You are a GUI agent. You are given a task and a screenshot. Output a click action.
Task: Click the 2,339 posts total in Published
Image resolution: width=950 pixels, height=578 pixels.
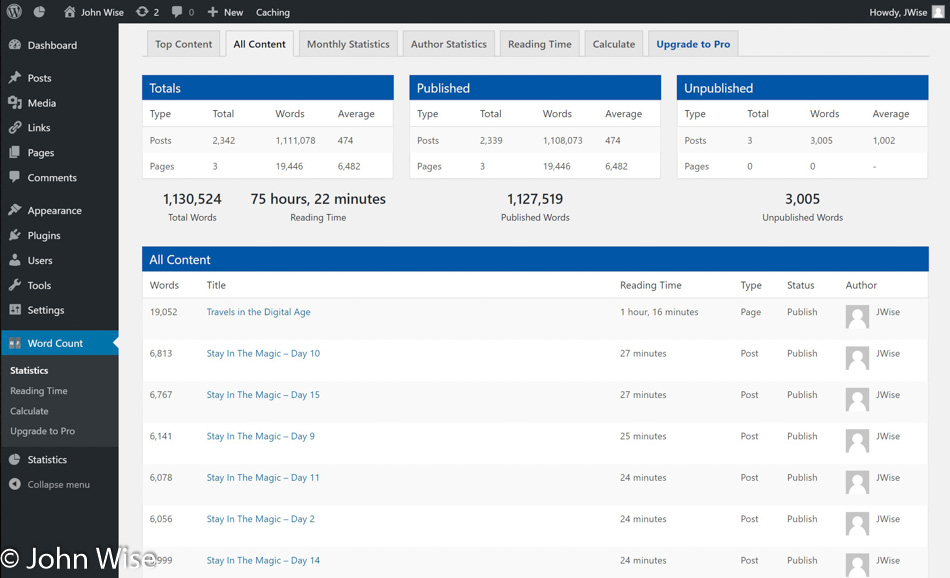point(491,141)
